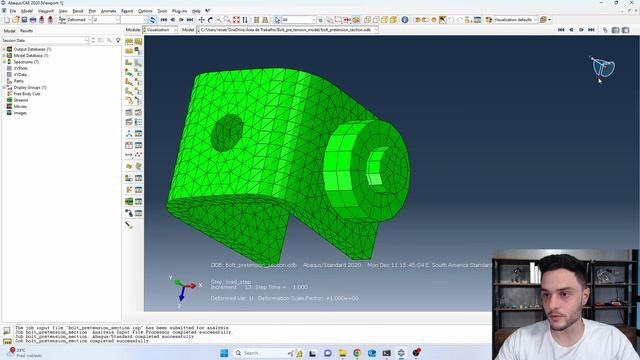Click the Activate View Cut icon

129,178
